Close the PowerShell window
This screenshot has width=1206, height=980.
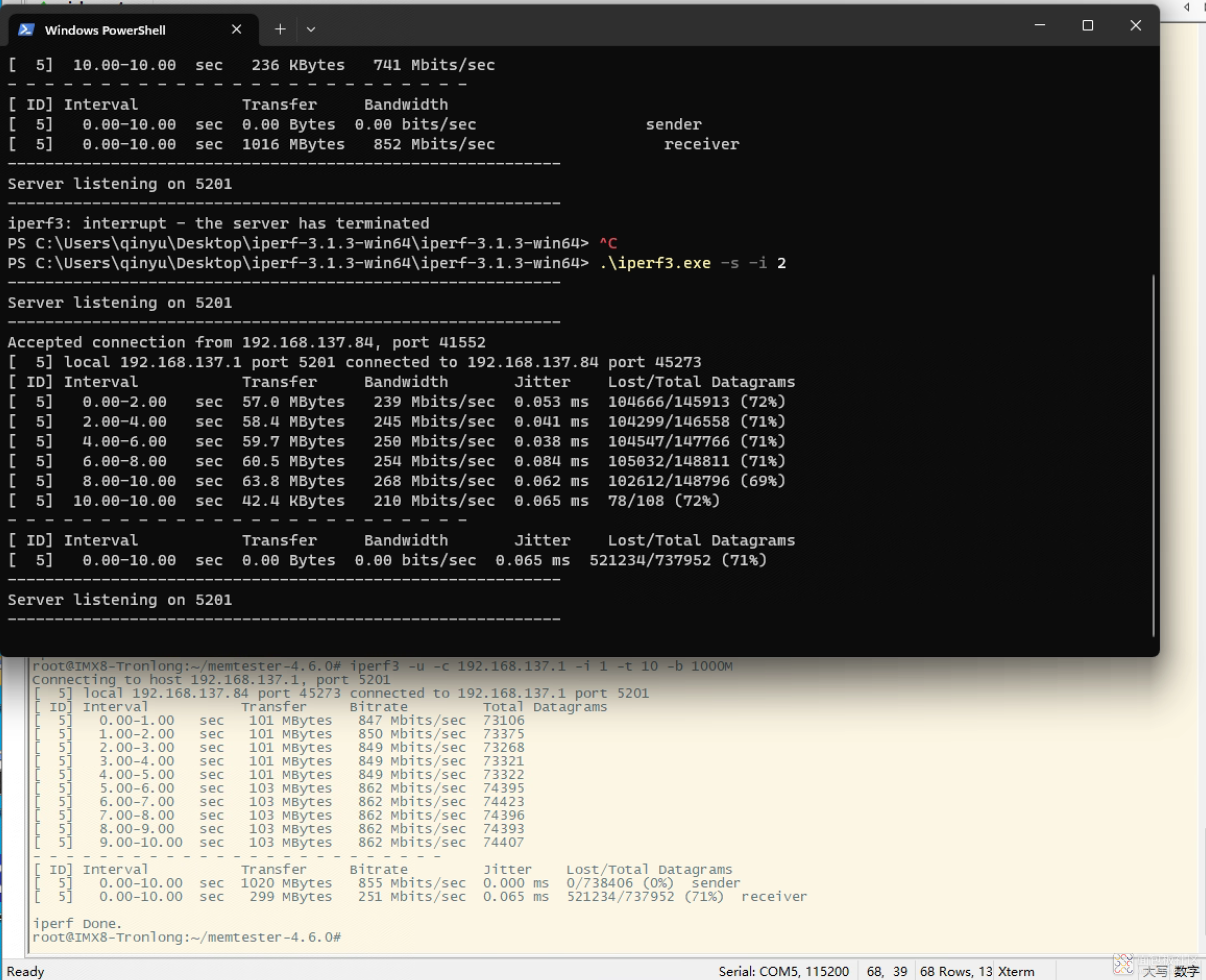[1136, 26]
